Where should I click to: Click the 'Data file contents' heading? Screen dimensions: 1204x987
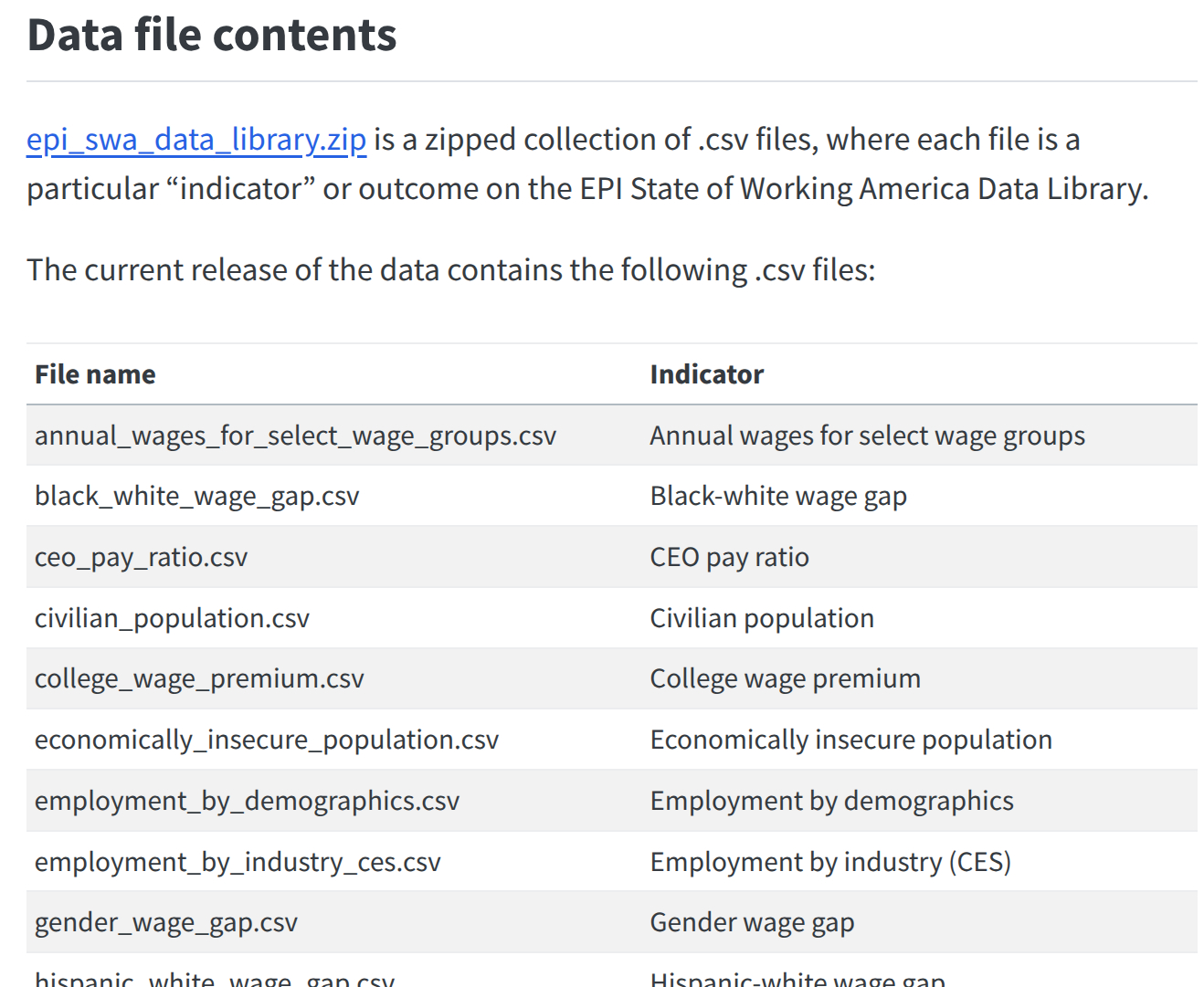[x=212, y=36]
